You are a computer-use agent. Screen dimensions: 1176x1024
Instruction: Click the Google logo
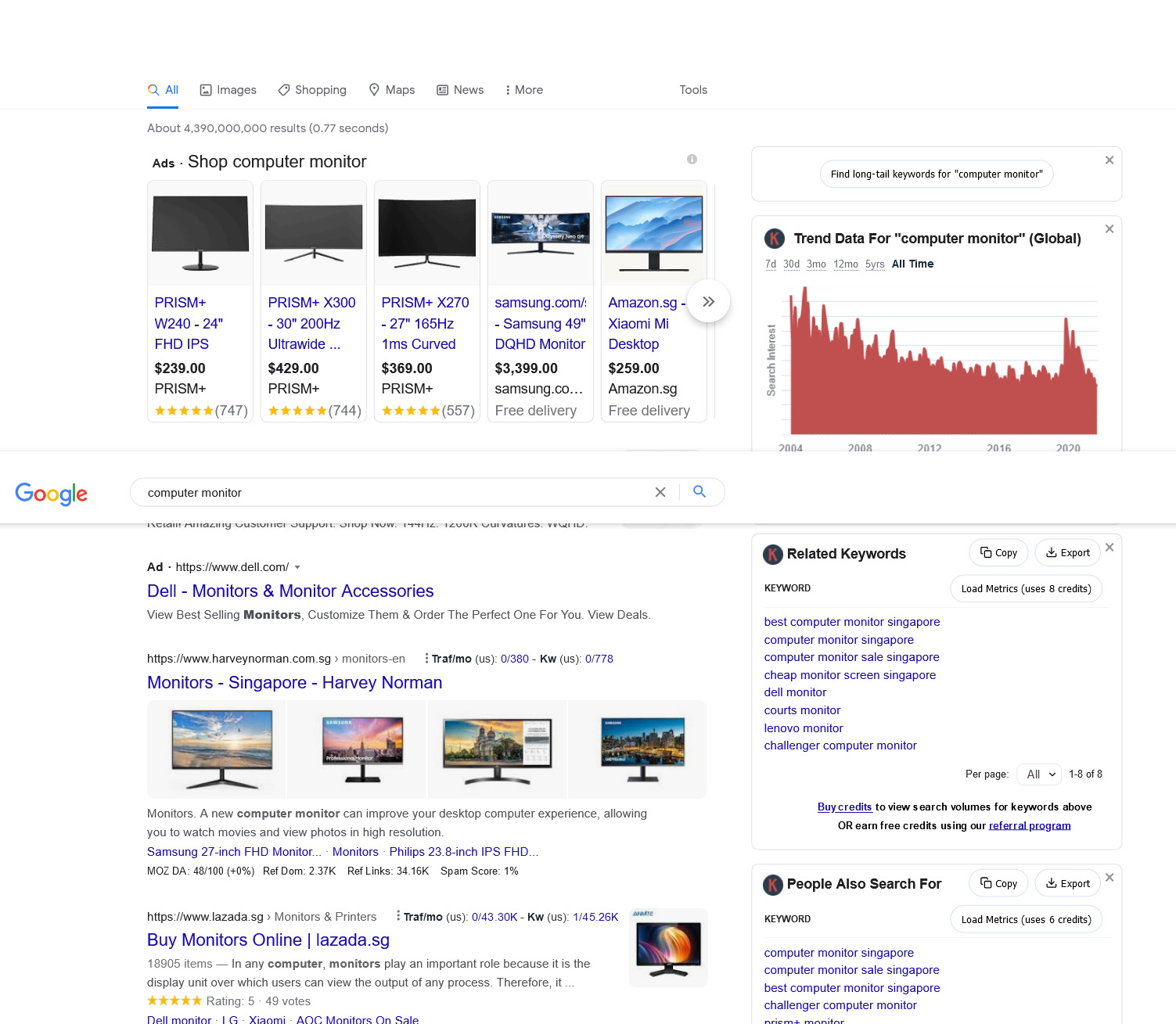(52, 494)
